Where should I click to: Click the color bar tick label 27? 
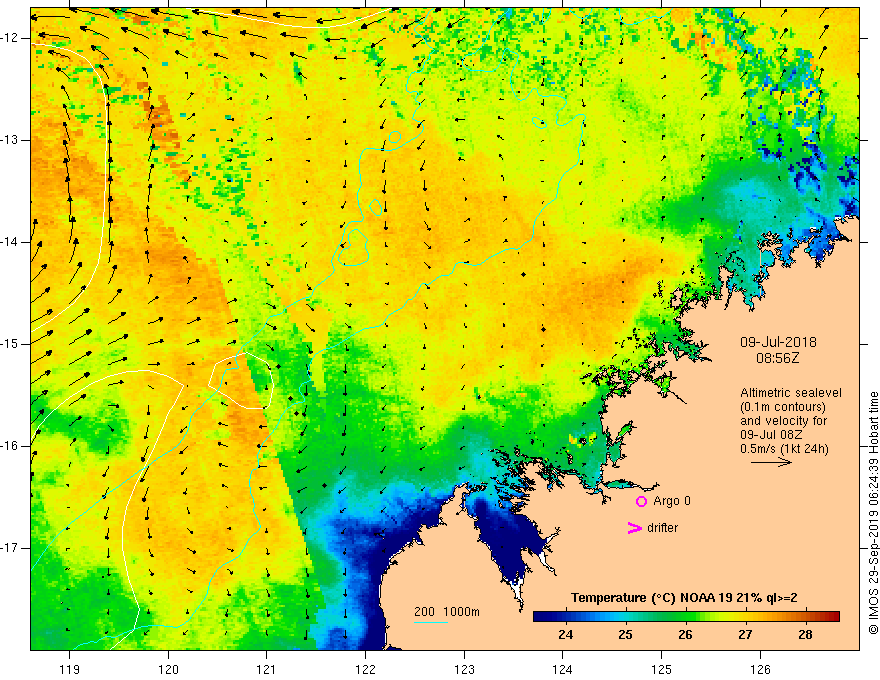tap(745, 635)
